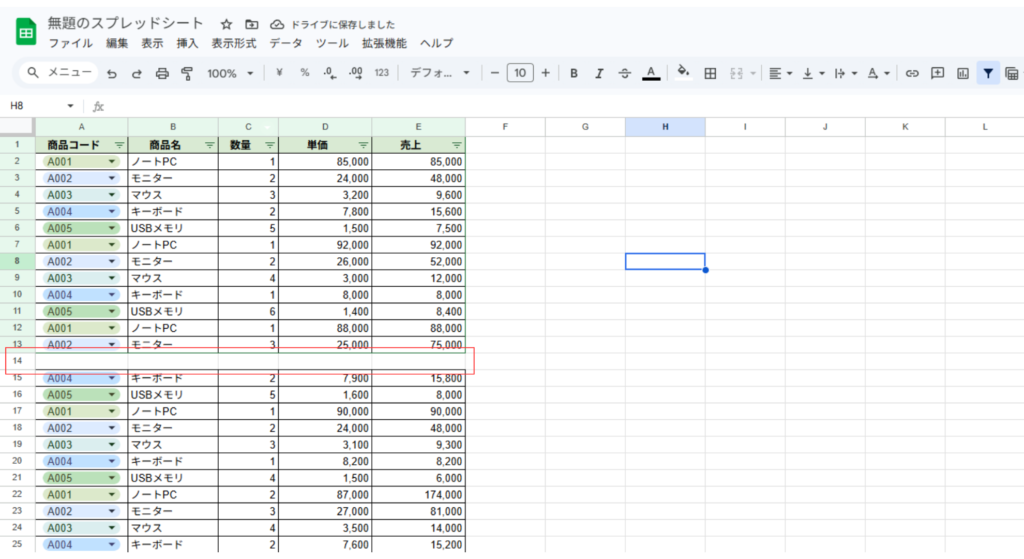Select the paint format roller tool
This screenshot has height=559, width=1024.
(186, 73)
